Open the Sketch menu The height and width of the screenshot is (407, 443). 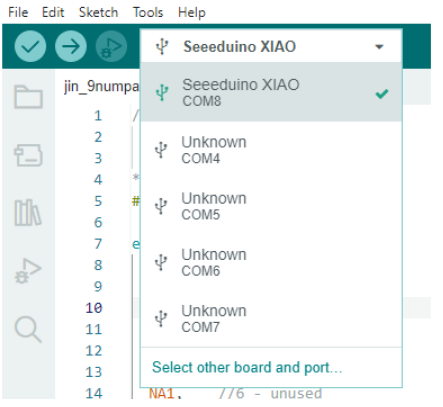(98, 13)
